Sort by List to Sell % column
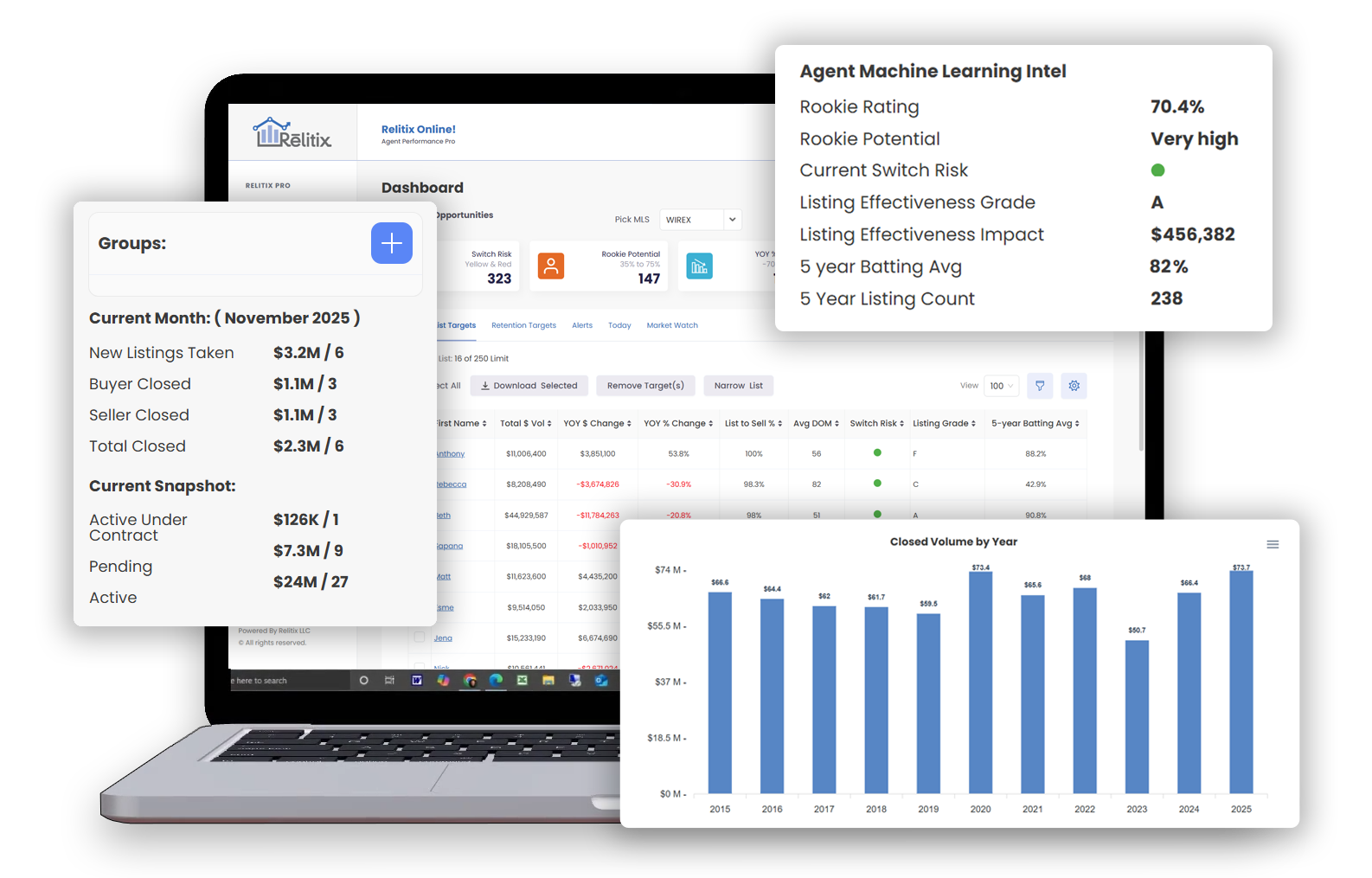The height and width of the screenshot is (878, 1372). pyautogui.click(x=753, y=424)
